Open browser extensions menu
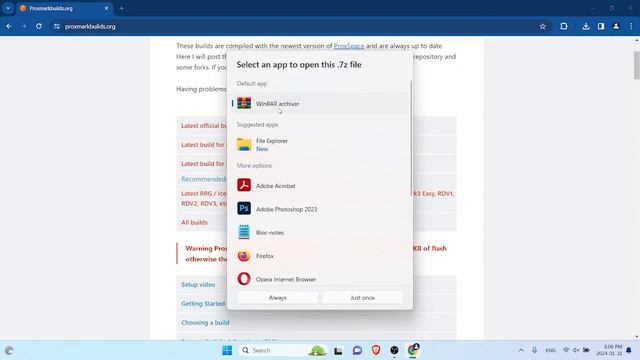Screen dimensions: 640x360 pyautogui.click(x=564, y=26)
